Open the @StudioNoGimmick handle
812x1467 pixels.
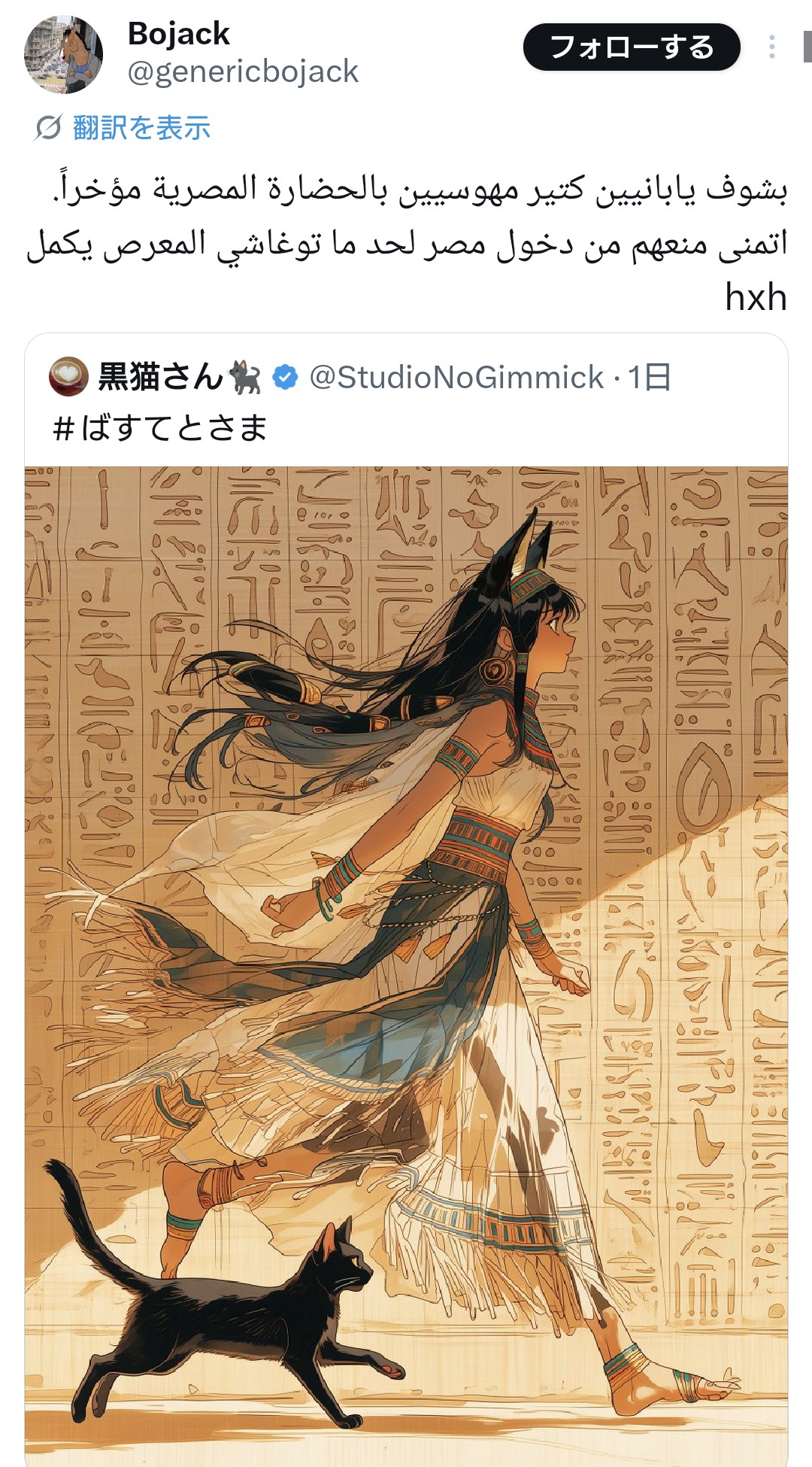(456, 378)
